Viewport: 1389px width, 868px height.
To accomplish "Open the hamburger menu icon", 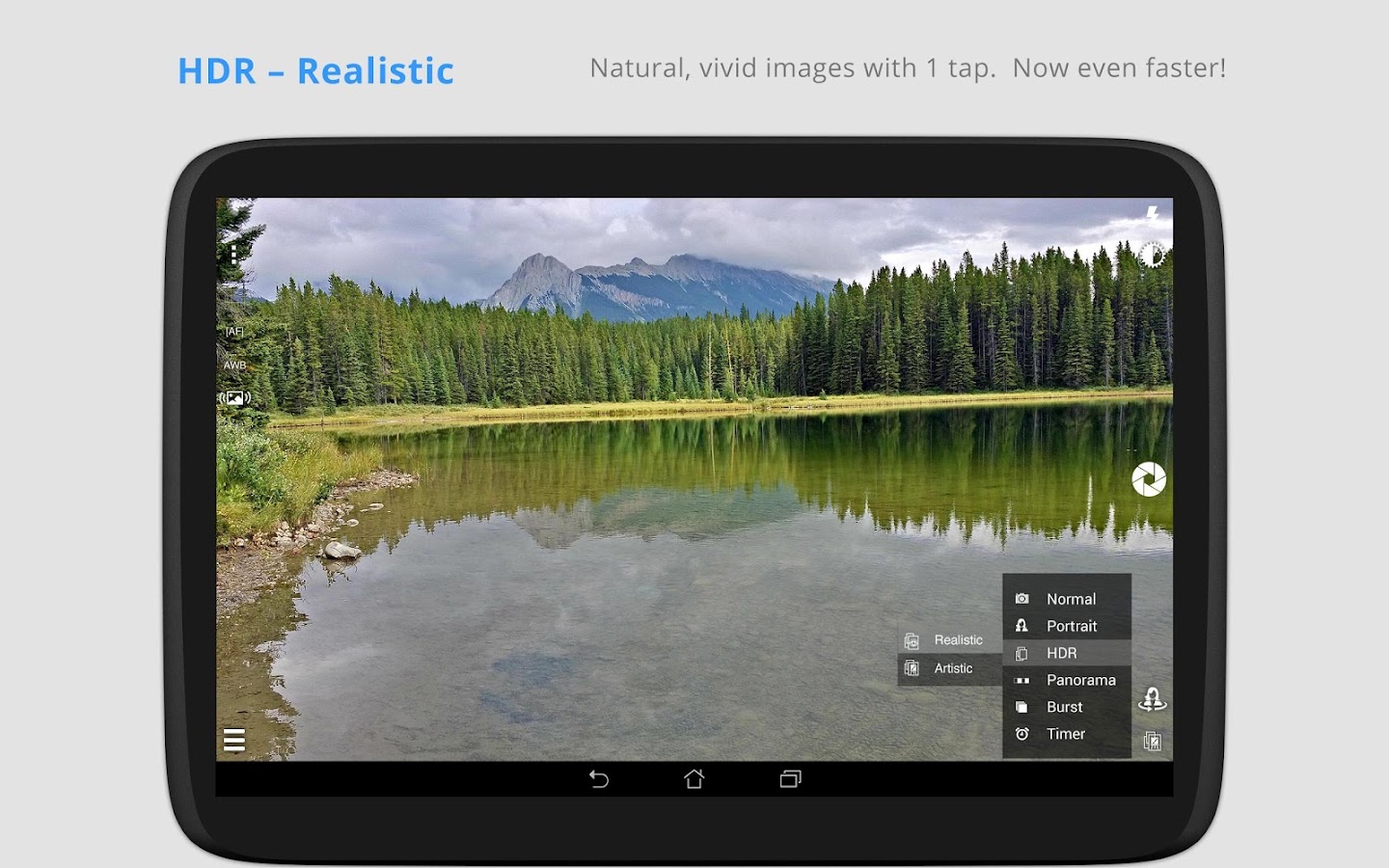I will click(234, 740).
